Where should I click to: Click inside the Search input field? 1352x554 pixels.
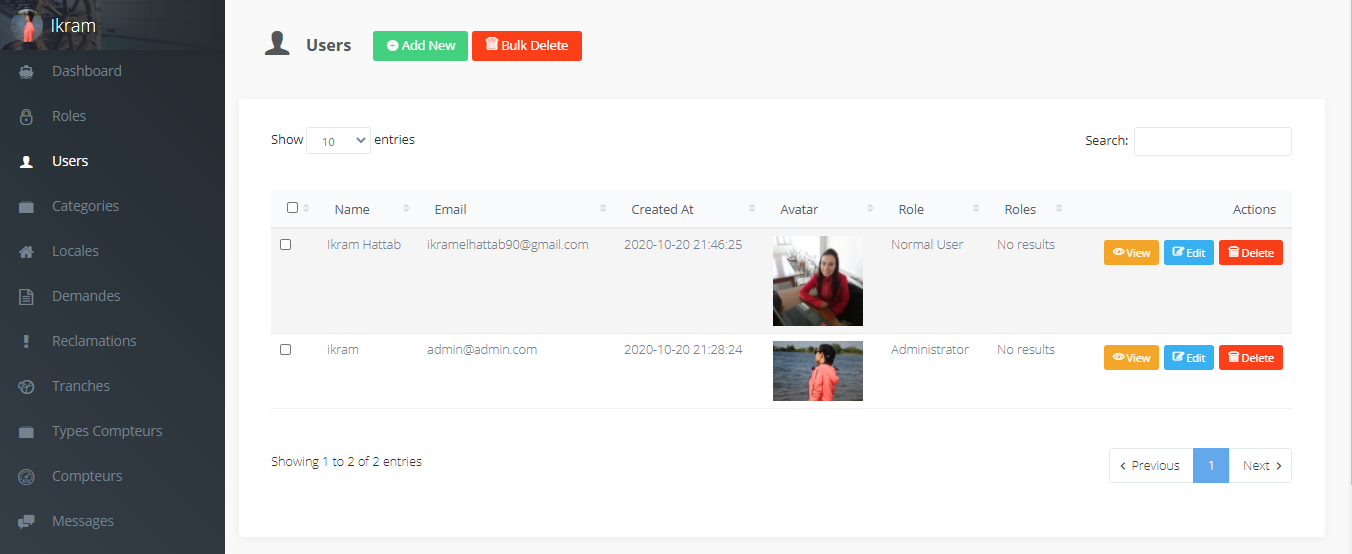point(1212,141)
